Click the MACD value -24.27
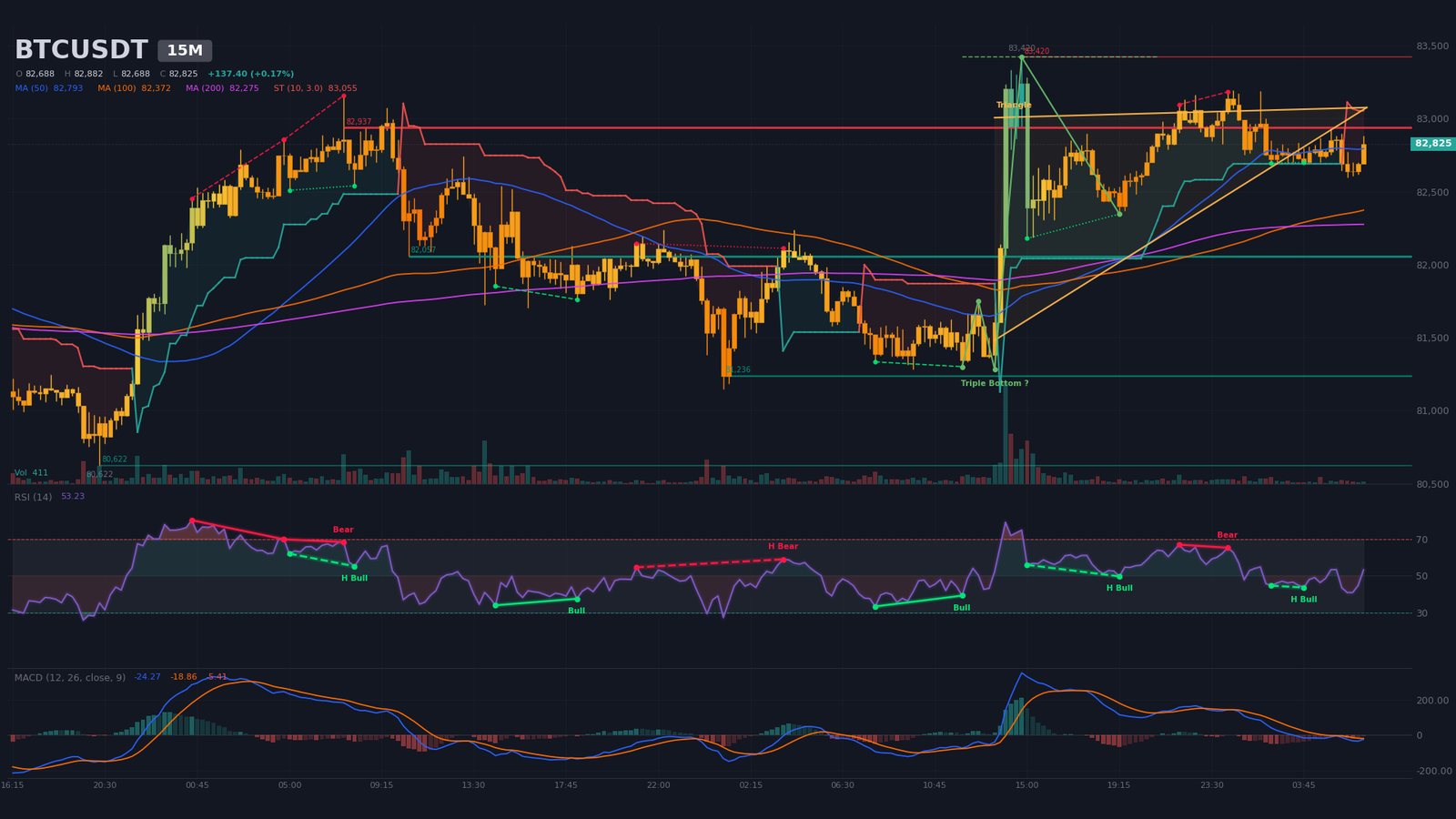Viewport: 1456px width, 819px height. click(147, 677)
